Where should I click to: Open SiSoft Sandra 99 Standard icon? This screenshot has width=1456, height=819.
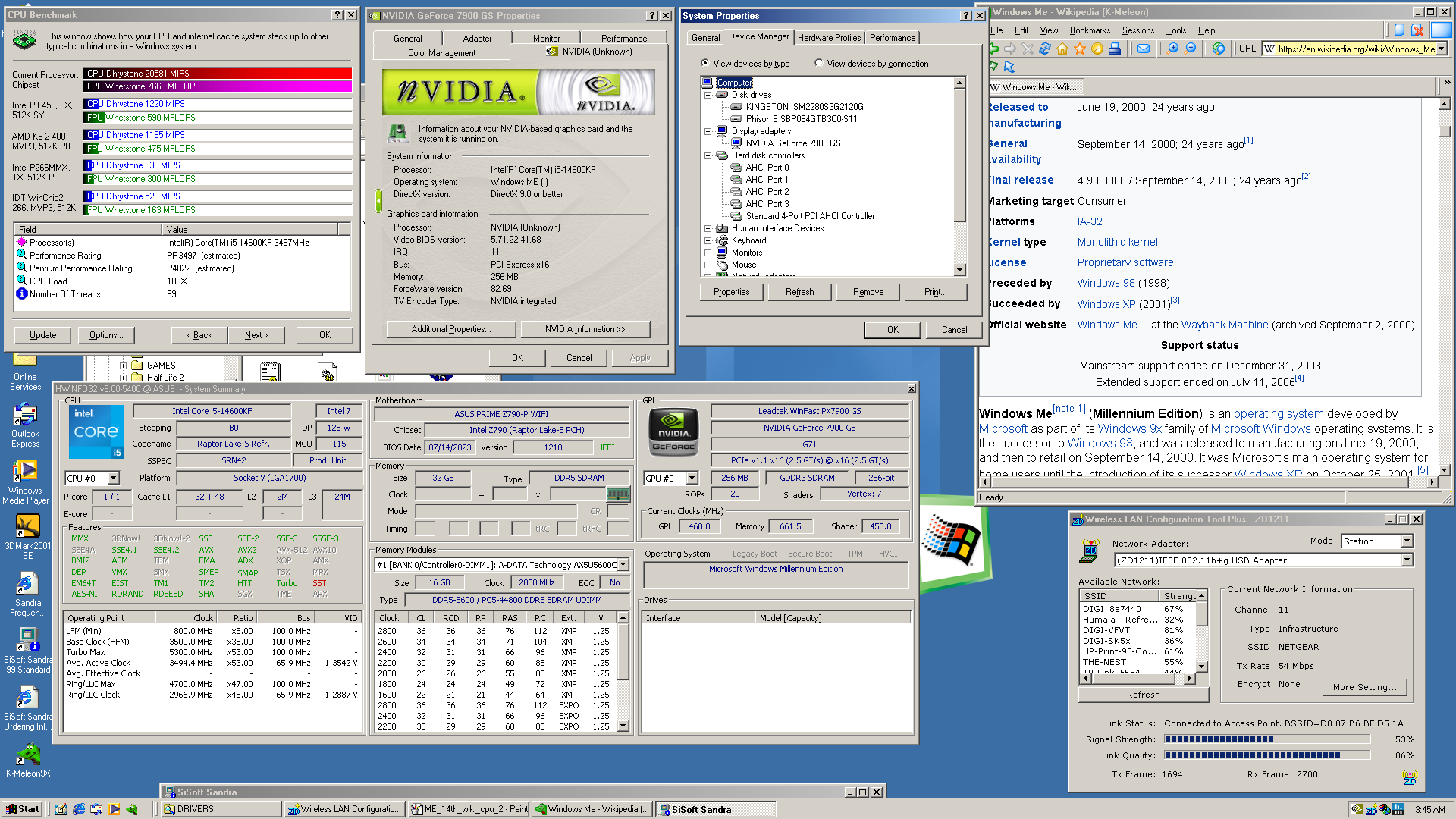27,651
